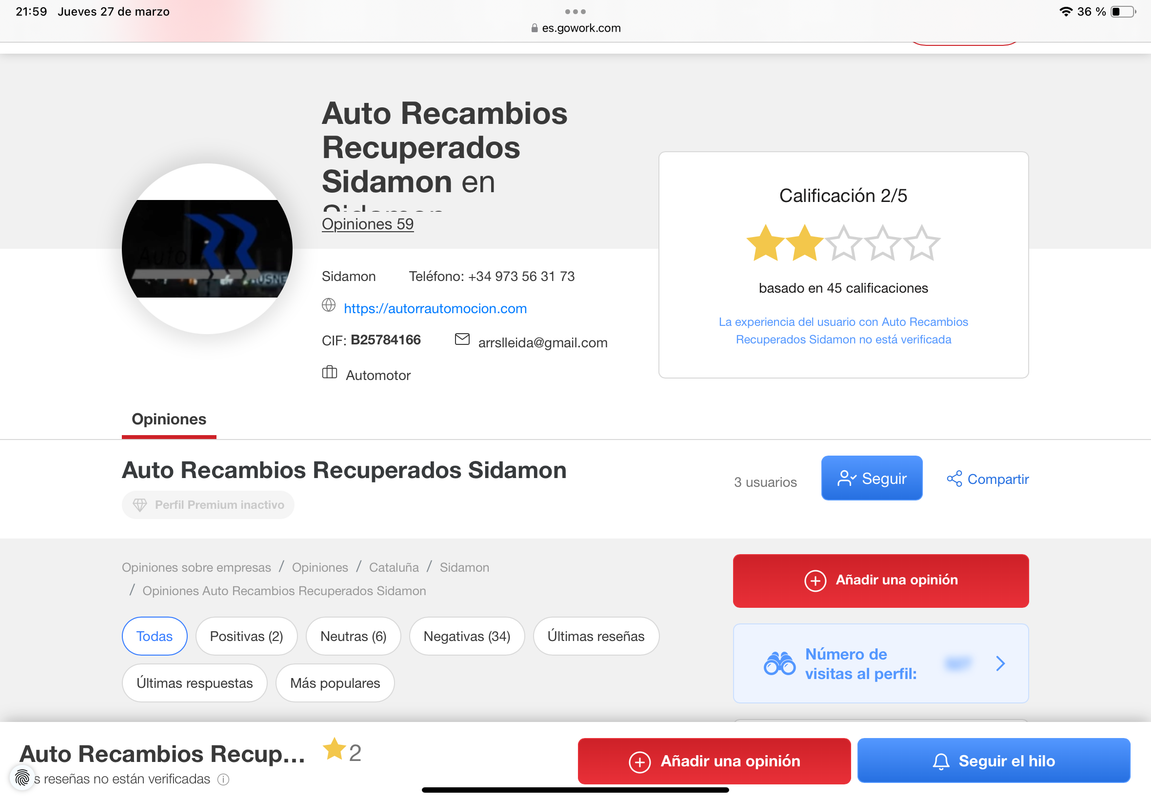This screenshot has height=800, width=1151.
Task: Filter by Positivas (2)
Action: pyautogui.click(x=246, y=636)
